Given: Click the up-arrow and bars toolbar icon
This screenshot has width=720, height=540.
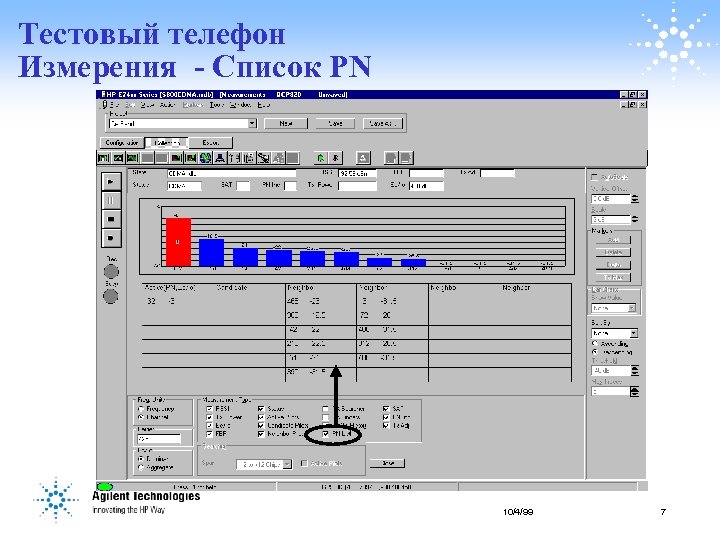Looking at the screenshot, I should pyautogui.click(x=234, y=158).
